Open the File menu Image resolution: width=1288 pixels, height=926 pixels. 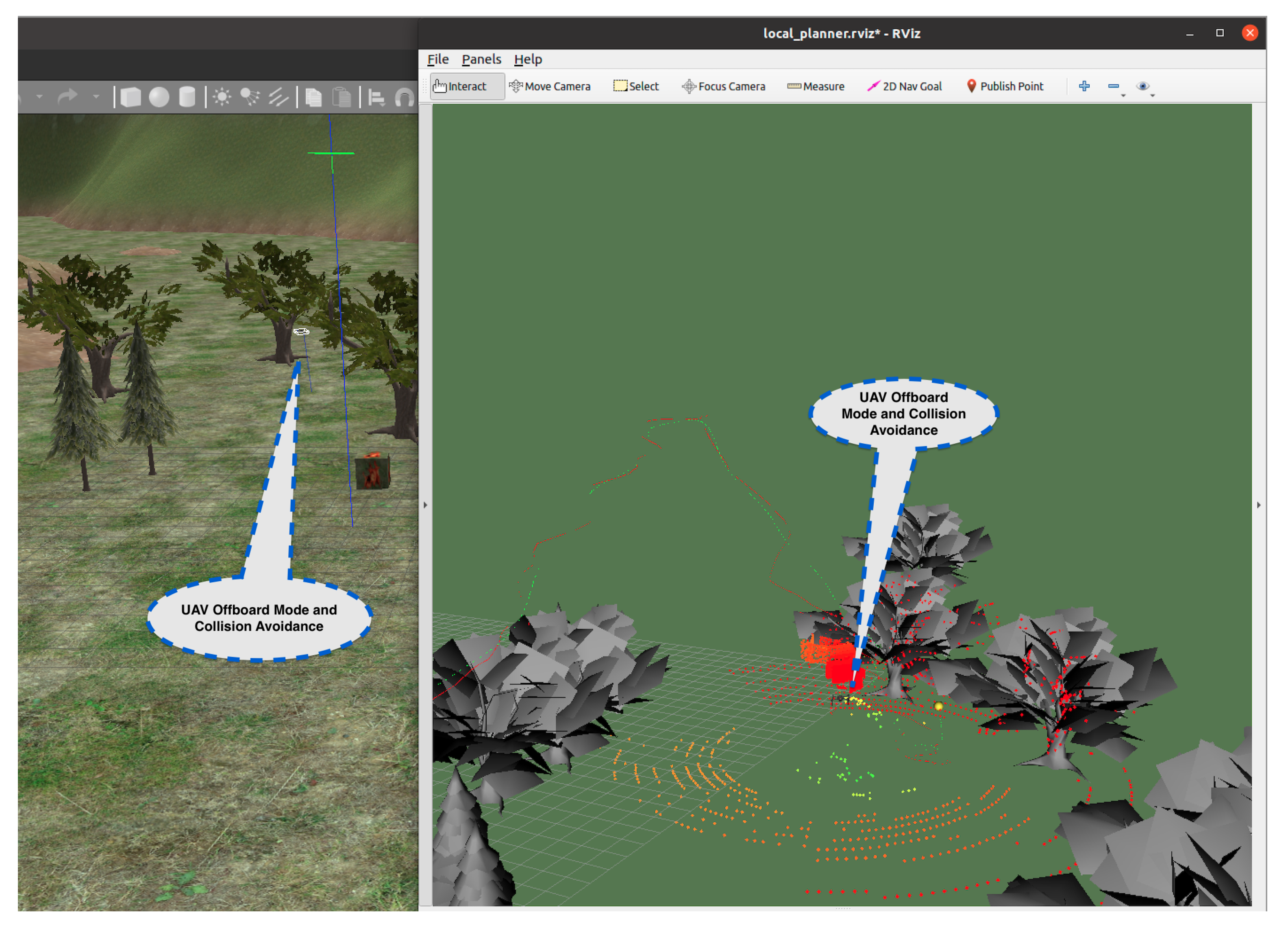tap(438, 59)
